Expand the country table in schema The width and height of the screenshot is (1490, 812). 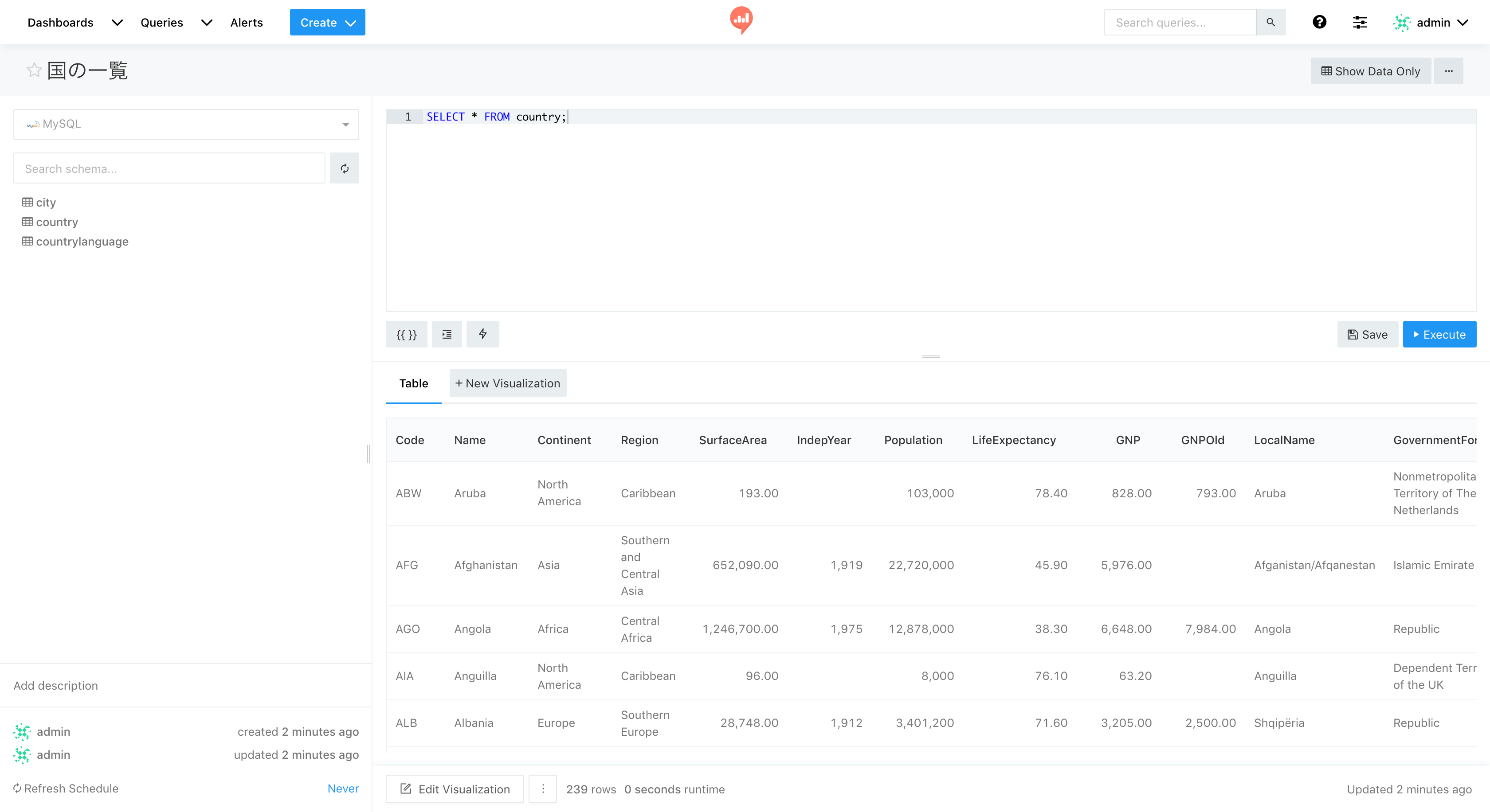(57, 222)
